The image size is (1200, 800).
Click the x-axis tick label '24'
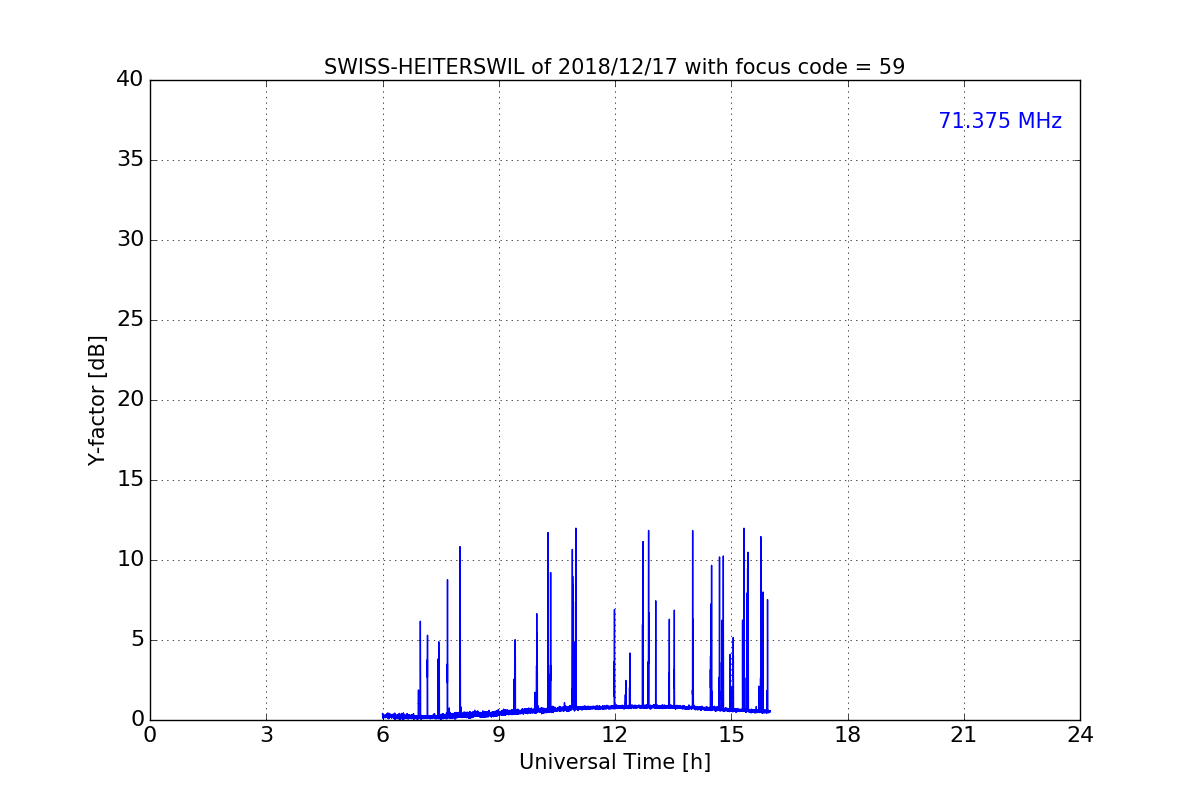coord(1080,735)
